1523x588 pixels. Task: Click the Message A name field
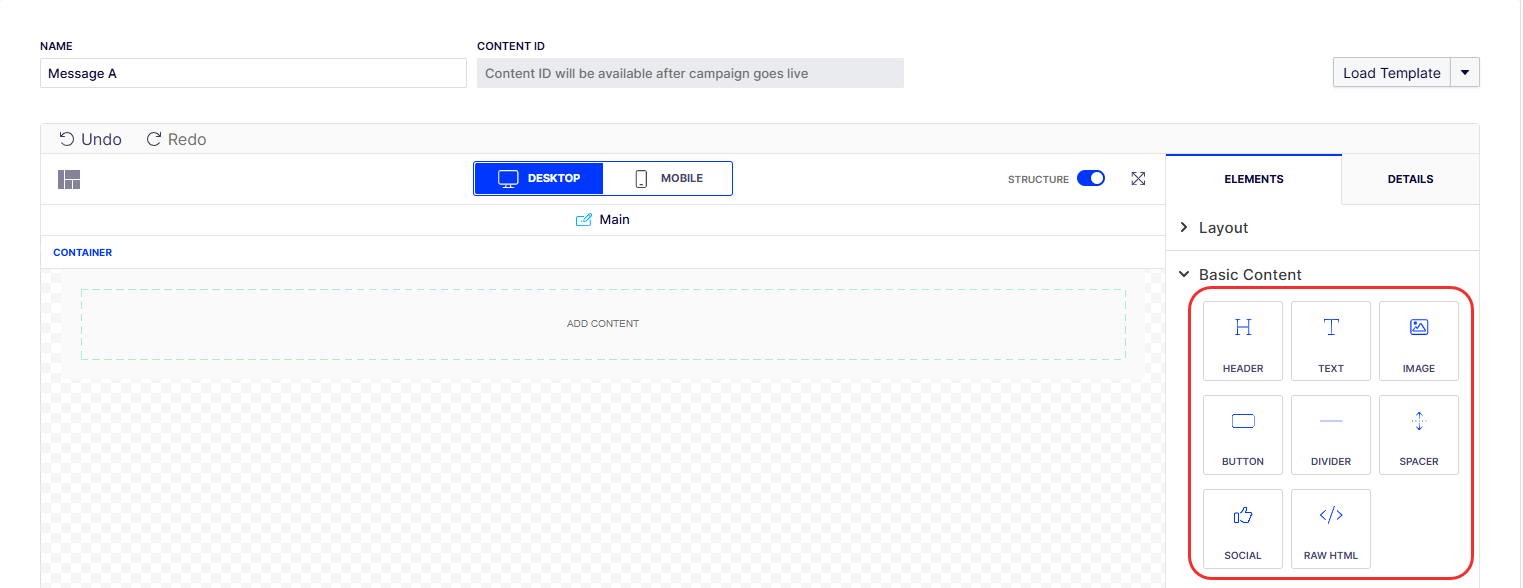[253, 73]
